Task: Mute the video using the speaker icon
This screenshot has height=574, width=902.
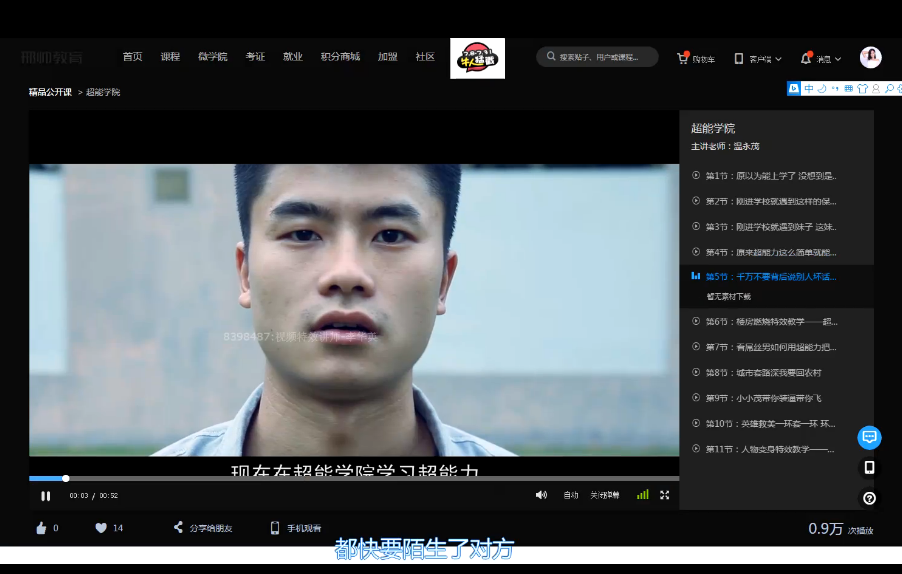Action: pos(541,495)
